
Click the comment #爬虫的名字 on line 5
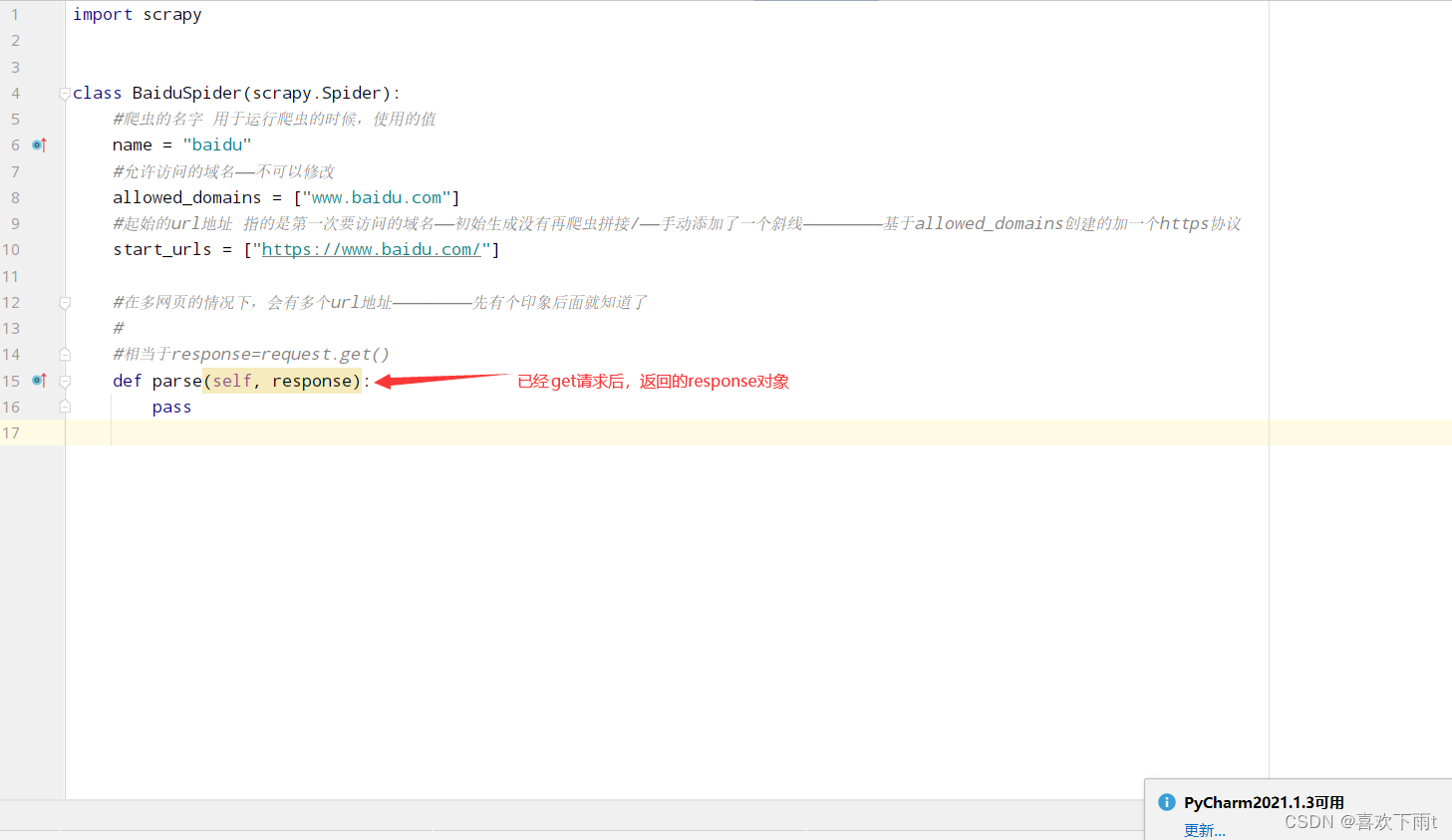pyautogui.click(x=274, y=119)
